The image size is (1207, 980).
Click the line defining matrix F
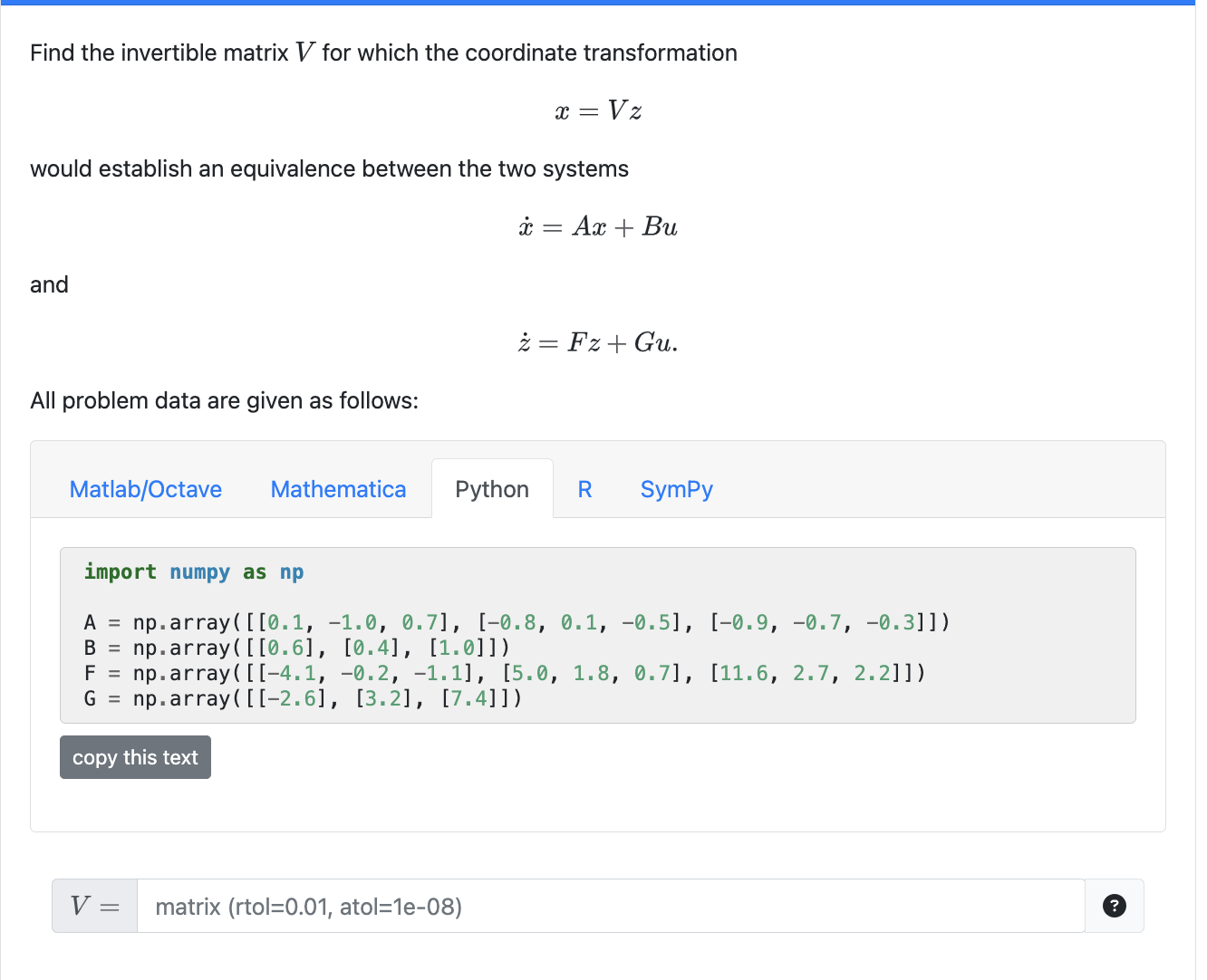point(503,673)
